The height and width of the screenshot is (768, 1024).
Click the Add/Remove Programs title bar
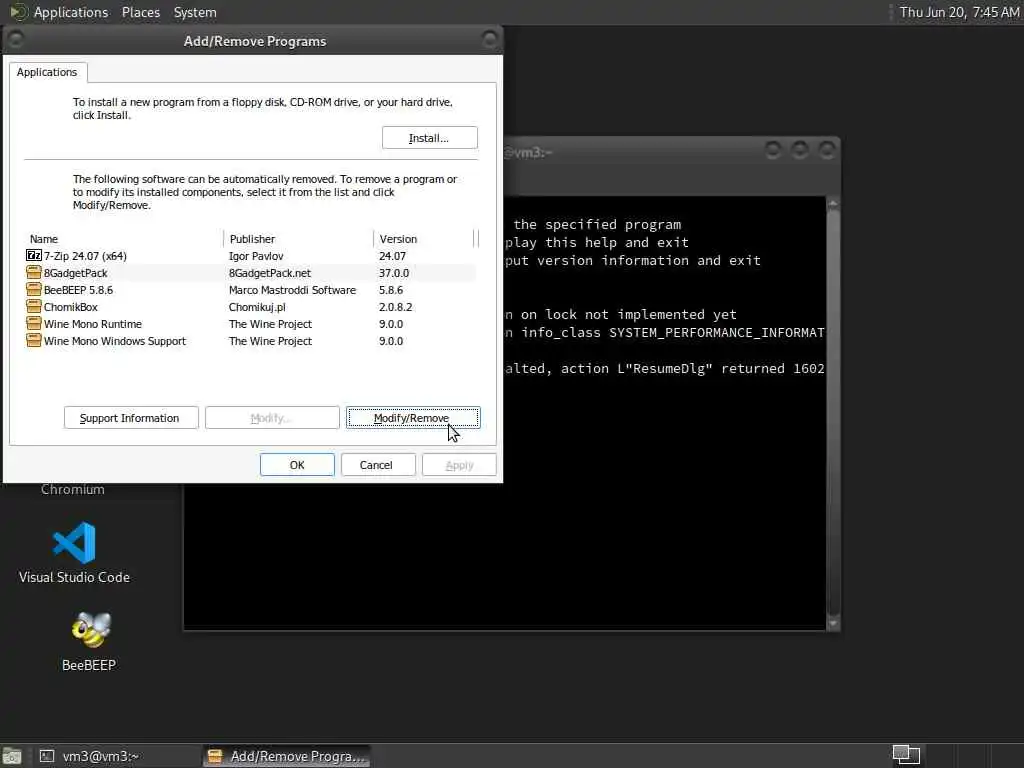[x=253, y=40]
